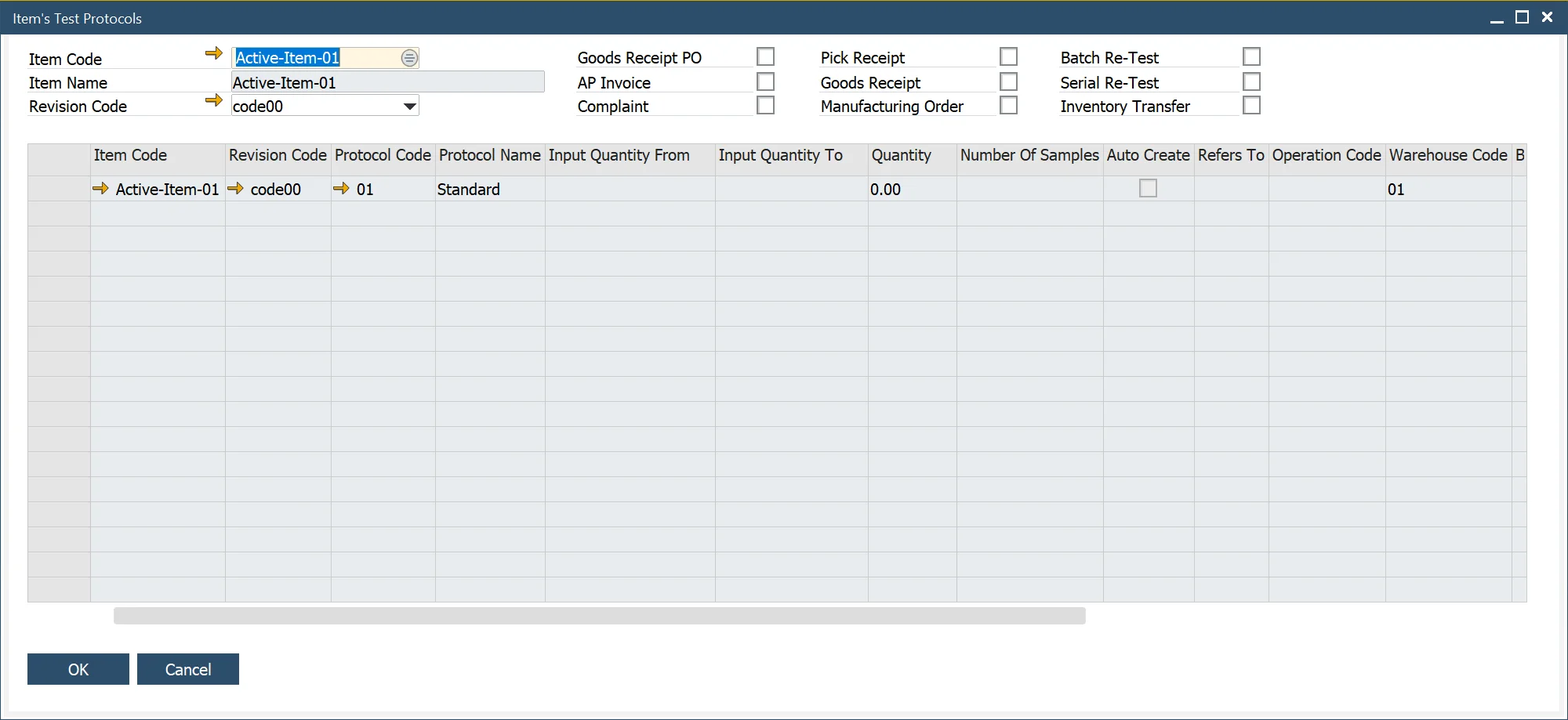The height and width of the screenshot is (720, 1568).
Task: Click the Warehouse Code column header
Action: [1447, 155]
